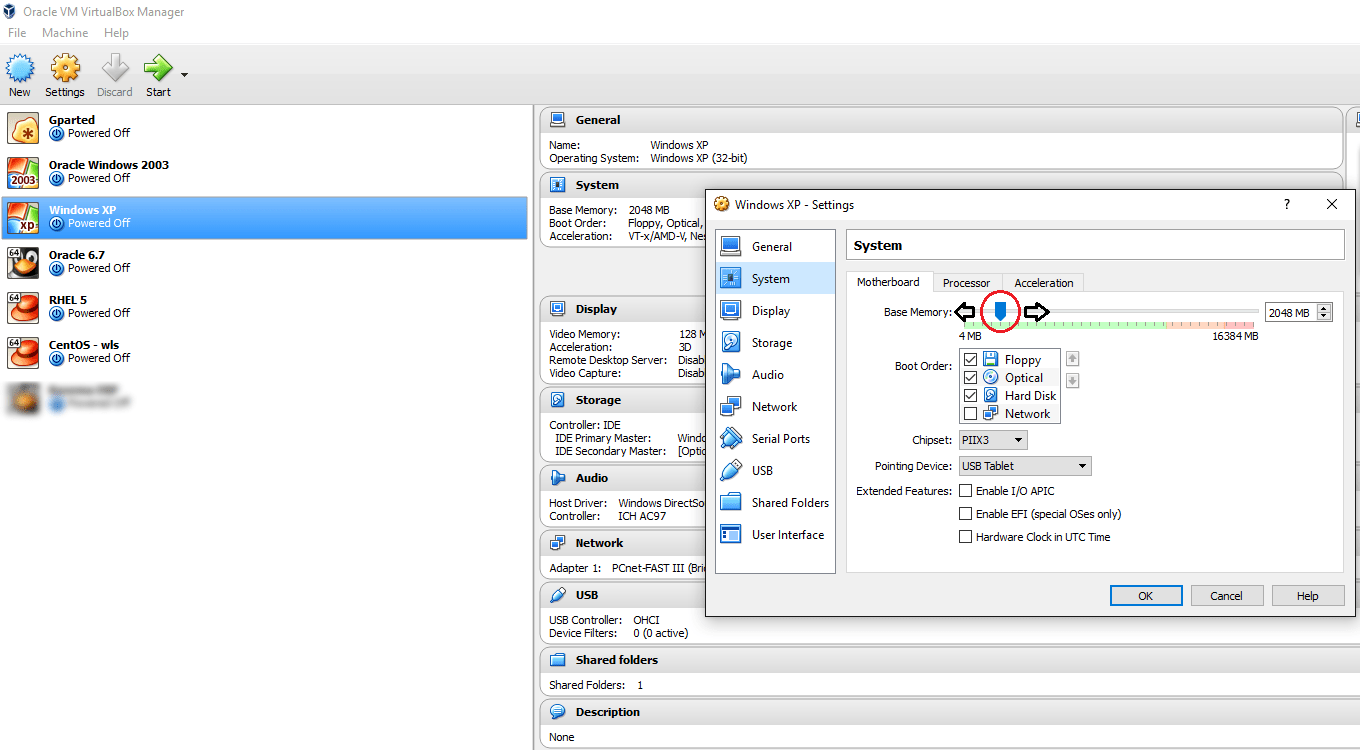Increase base memory with the spinner up arrow
Viewport: 1360px width, 750px height.
point(1325,308)
